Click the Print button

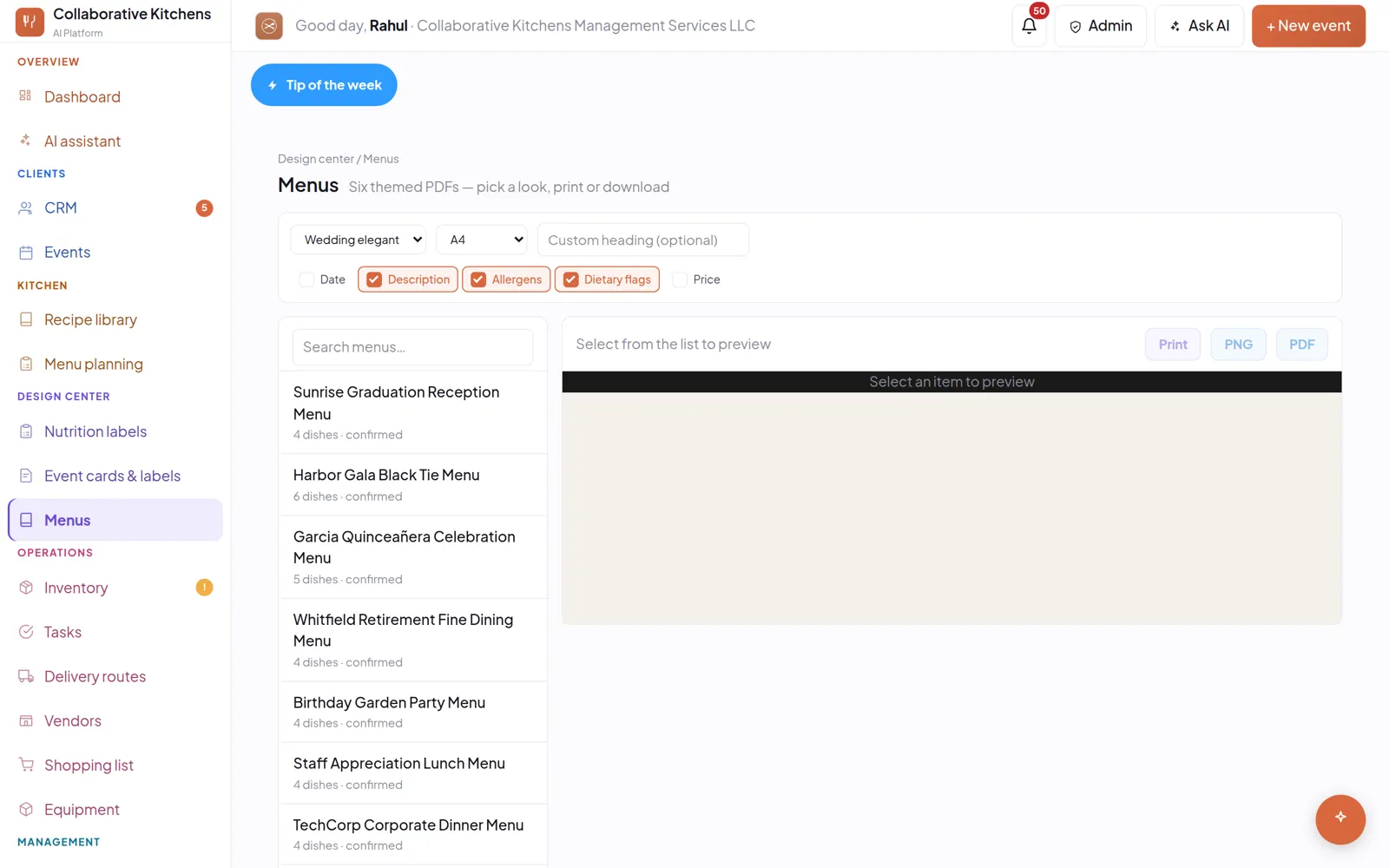[x=1173, y=345]
